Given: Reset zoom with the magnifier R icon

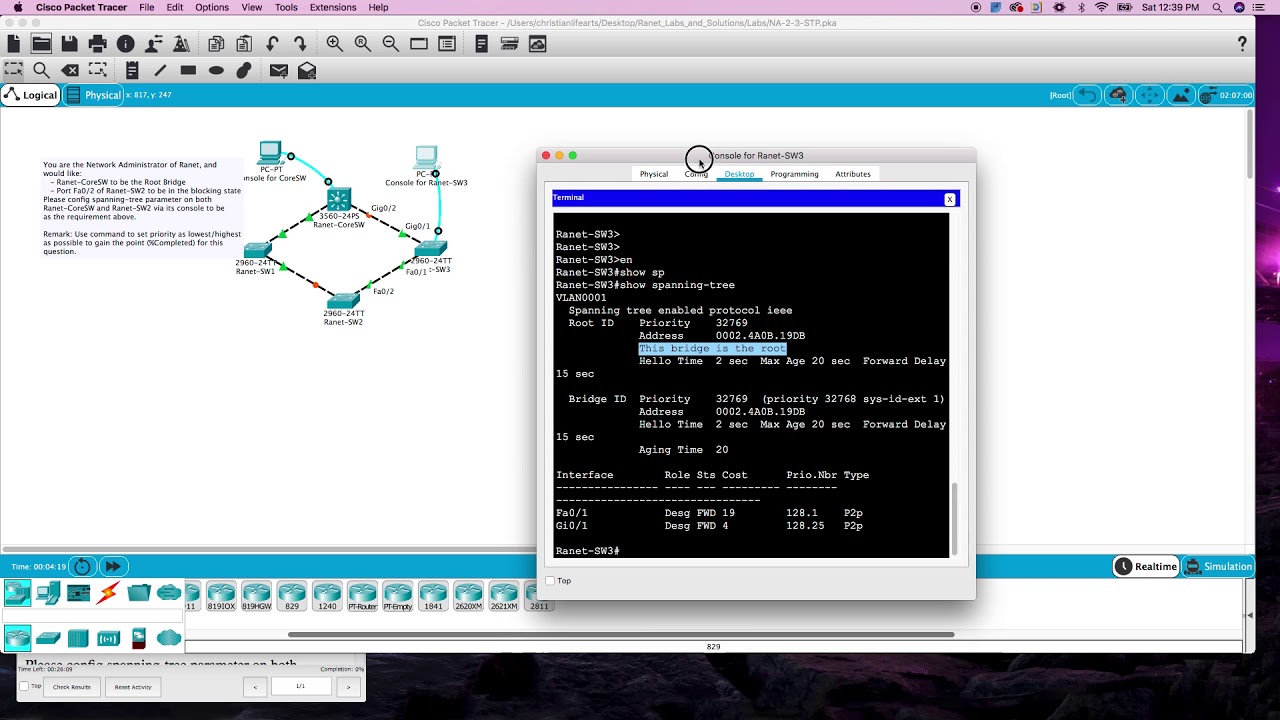Looking at the screenshot, I should coord(363,44).
